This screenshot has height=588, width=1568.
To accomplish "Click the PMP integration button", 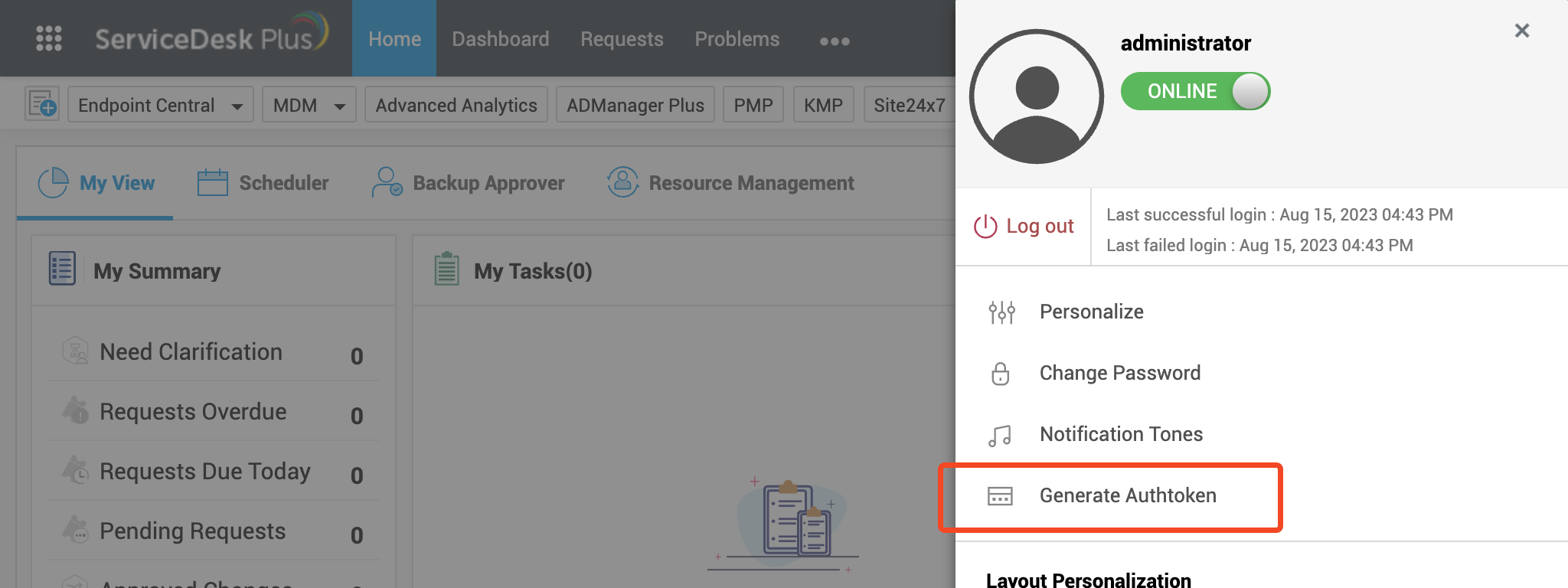I will tap(753, 105).
